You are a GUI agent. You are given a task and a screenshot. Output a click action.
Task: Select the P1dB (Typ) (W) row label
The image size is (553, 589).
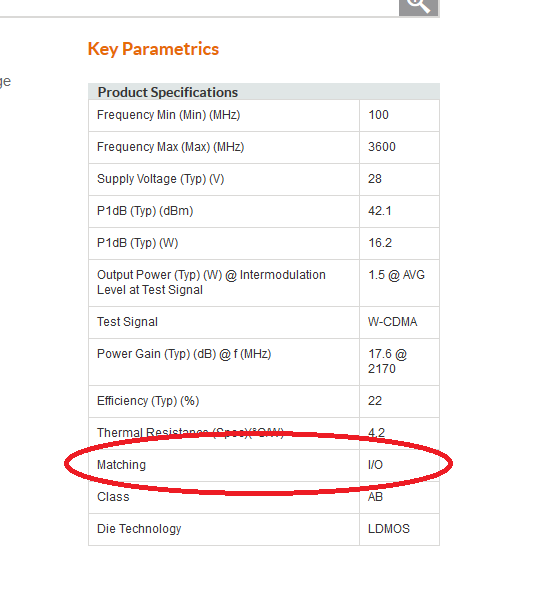coord(137,243)
